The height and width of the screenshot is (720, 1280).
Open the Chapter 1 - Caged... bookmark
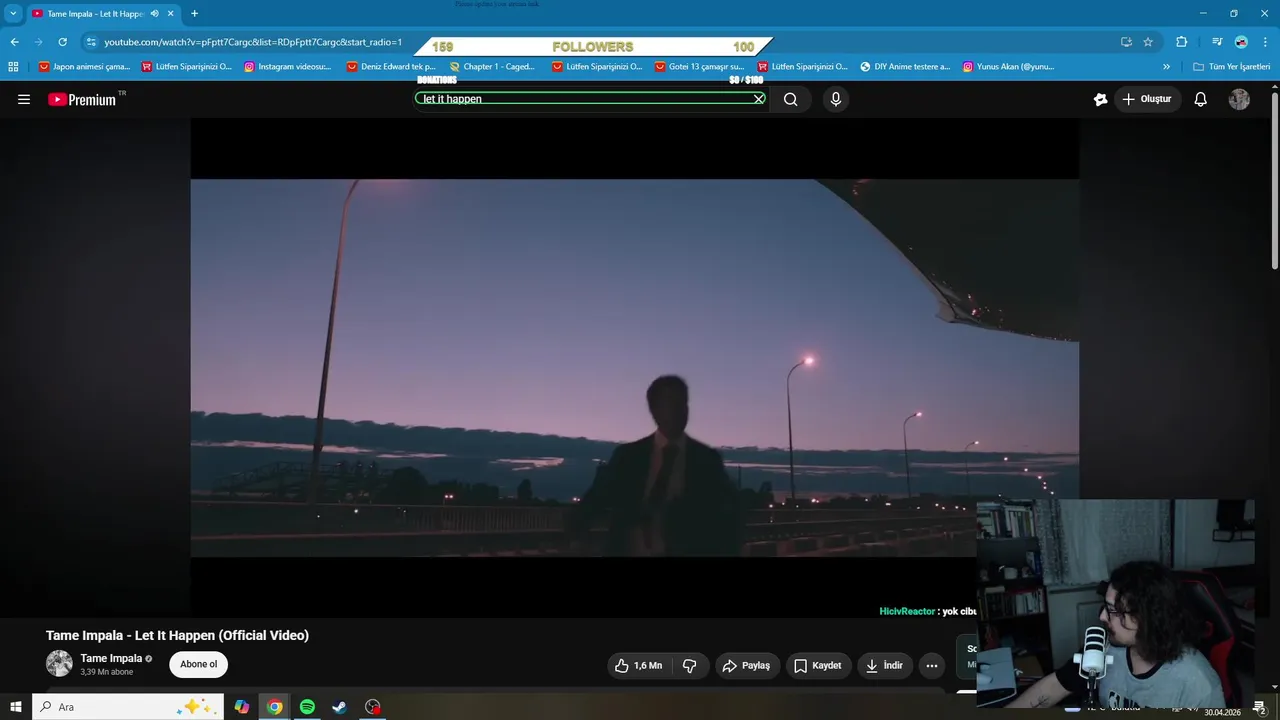(491, 67)
